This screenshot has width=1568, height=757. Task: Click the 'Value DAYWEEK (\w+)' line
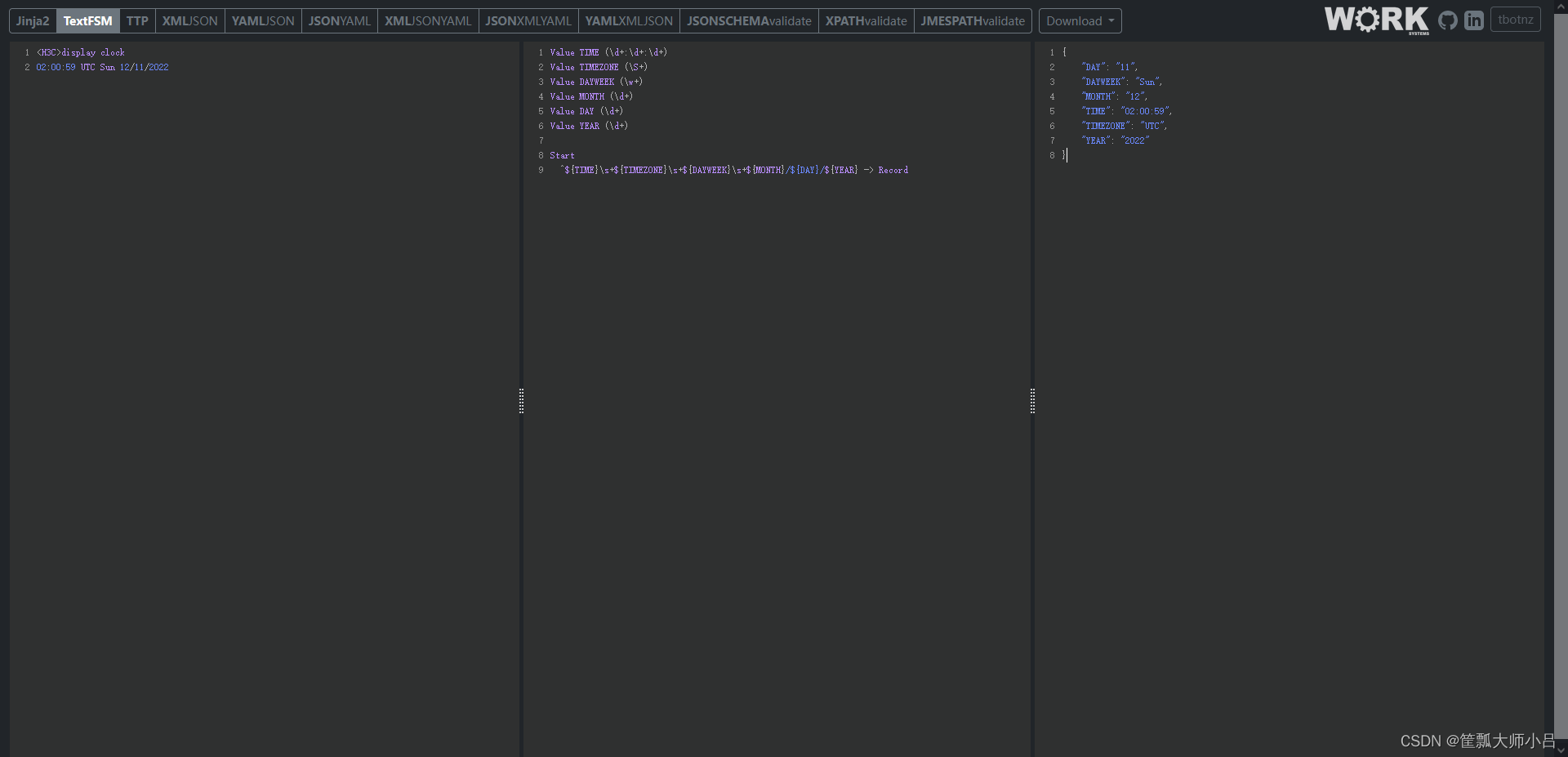click(596, 82)
